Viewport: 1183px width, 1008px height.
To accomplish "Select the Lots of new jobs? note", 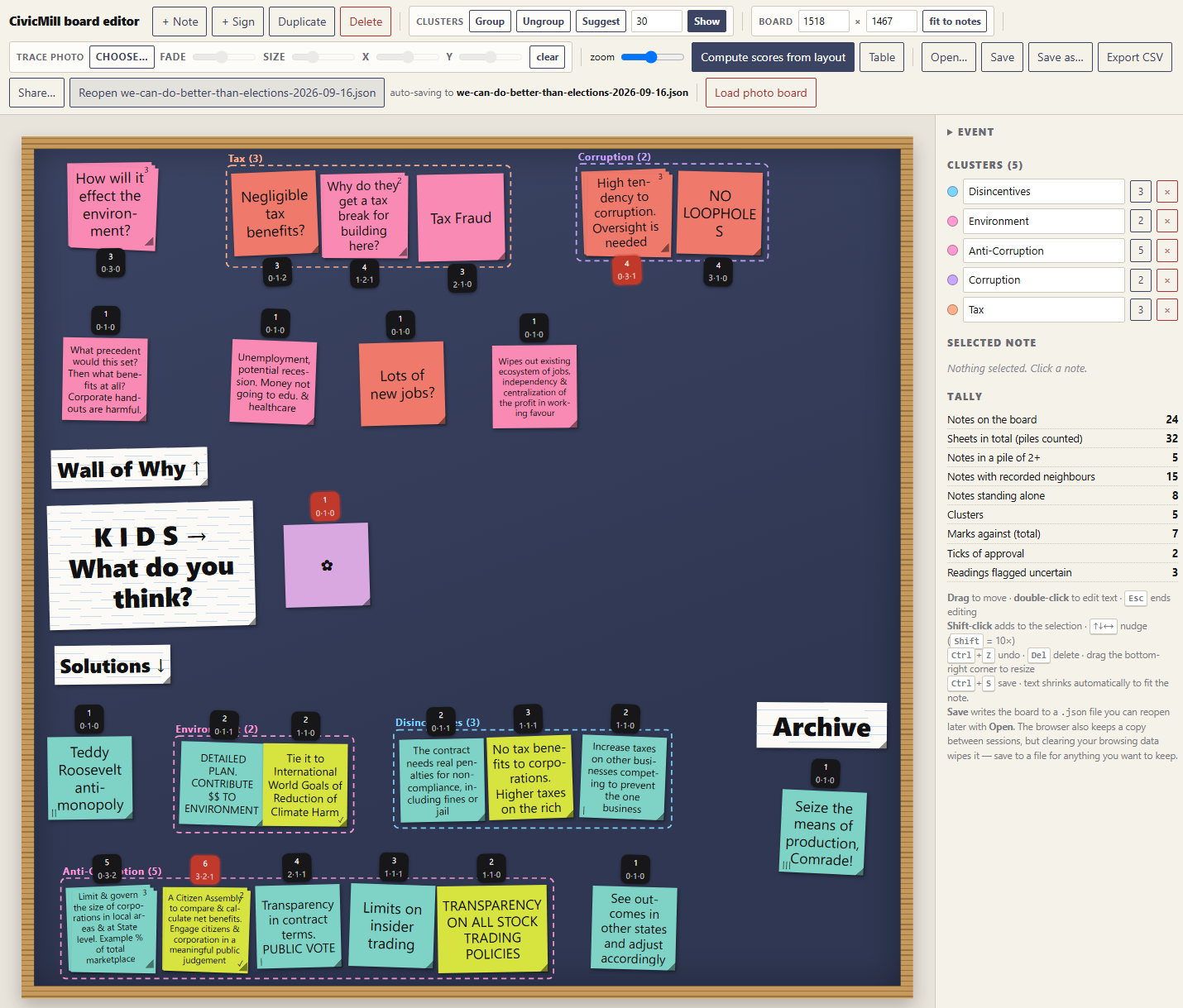I will pyautogui.click(x=402, y=385).
